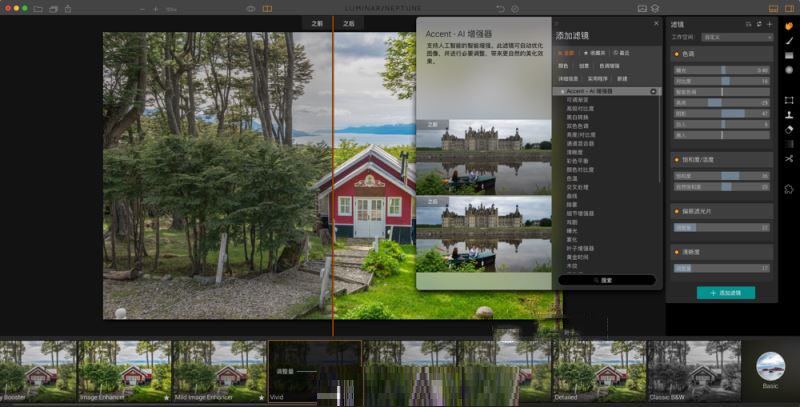The image size is (800, 407).
Task: Toggle the eye preview icon in toolbar
Action: tap(250, 8)
